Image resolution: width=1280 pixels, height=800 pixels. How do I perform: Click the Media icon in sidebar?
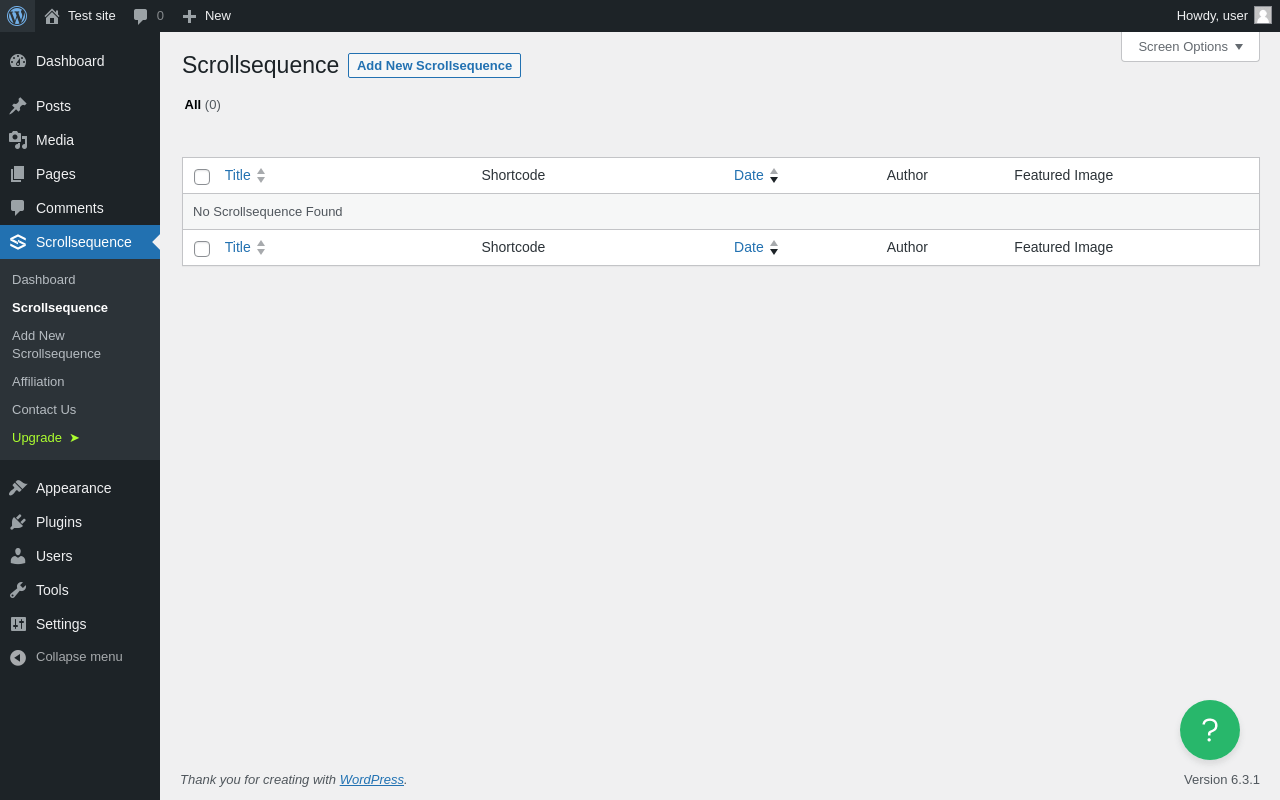click(18, 140)
